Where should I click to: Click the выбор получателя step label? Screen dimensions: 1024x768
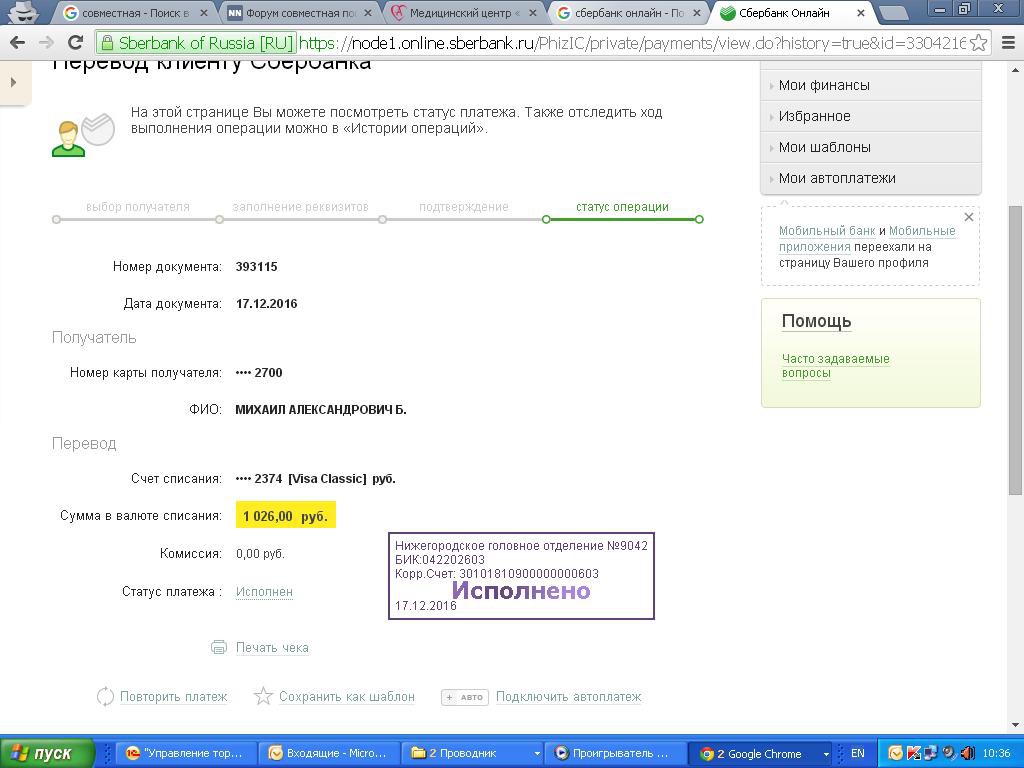pos(138,207)
